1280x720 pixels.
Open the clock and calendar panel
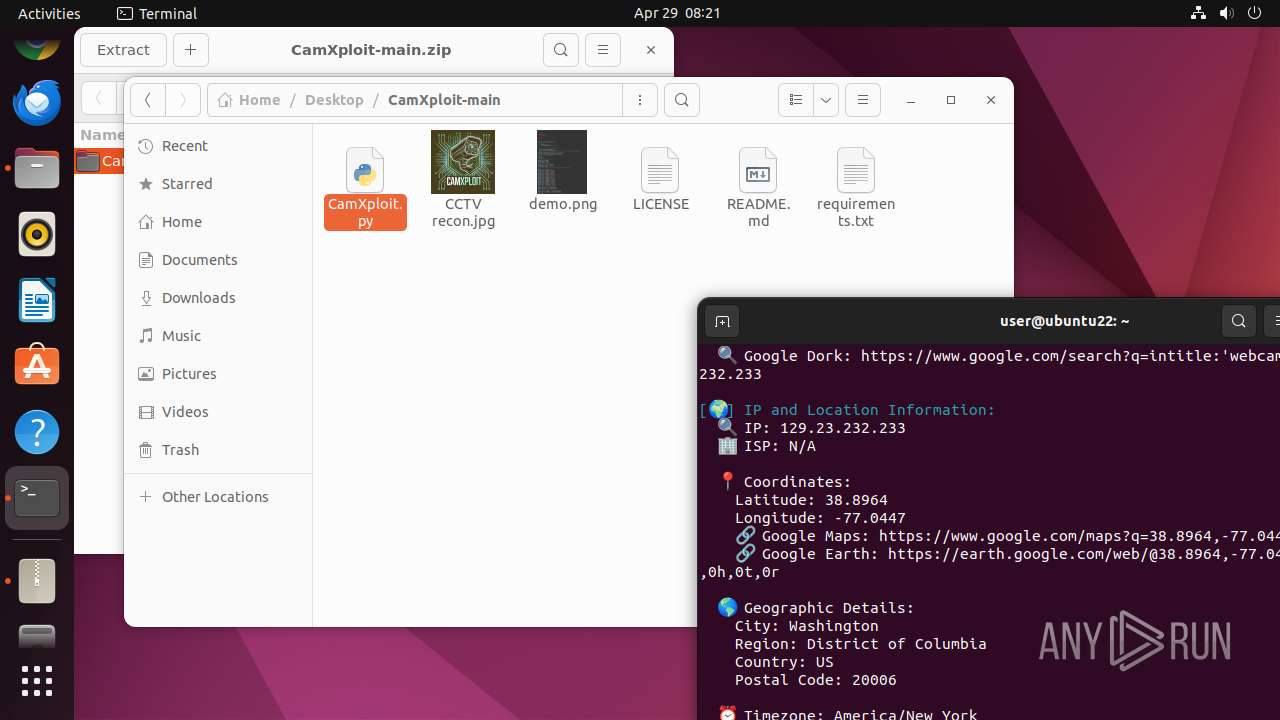pyautogui.click(x=677, y=13)
